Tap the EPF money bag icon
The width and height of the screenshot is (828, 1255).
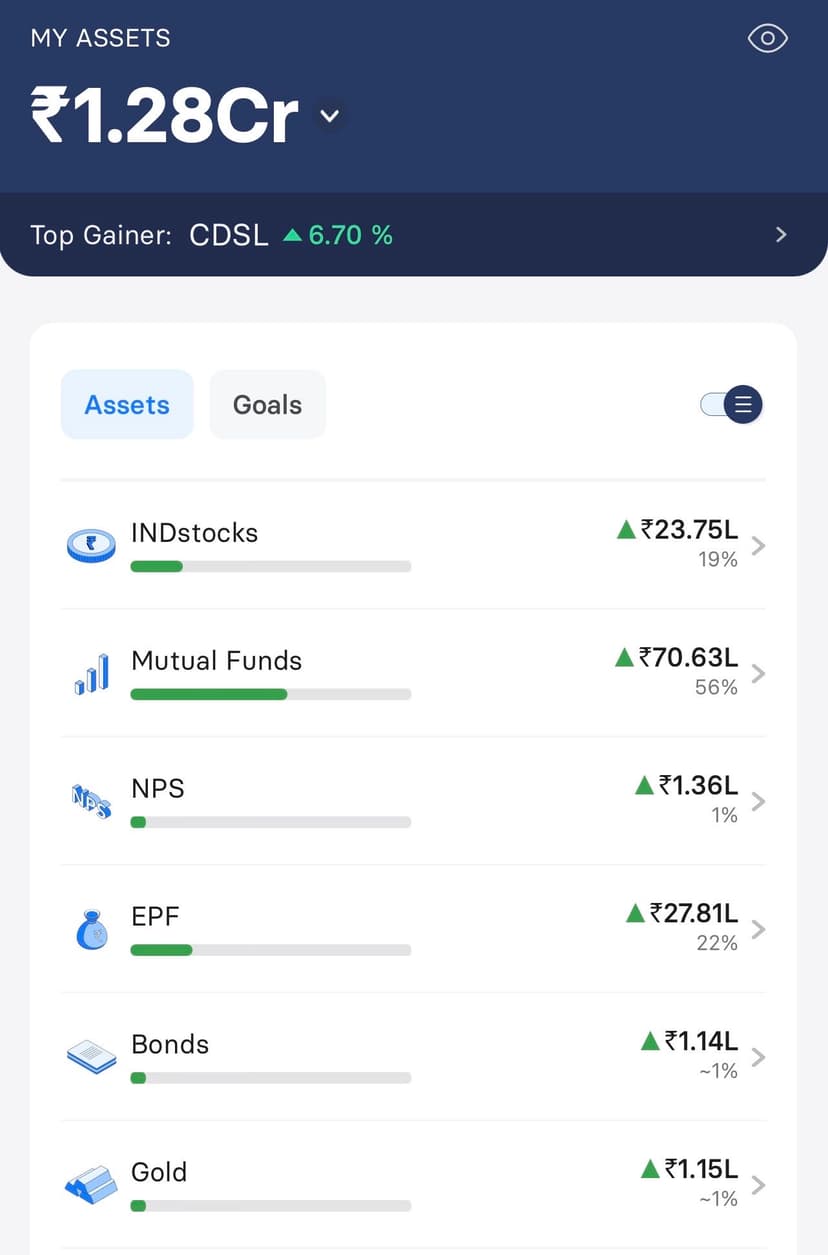(x=92, y=929)
